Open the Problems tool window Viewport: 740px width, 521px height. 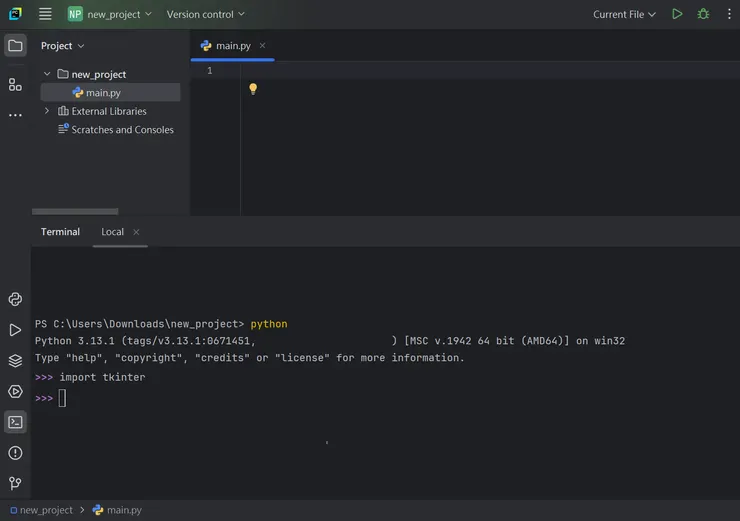point(15,453)
